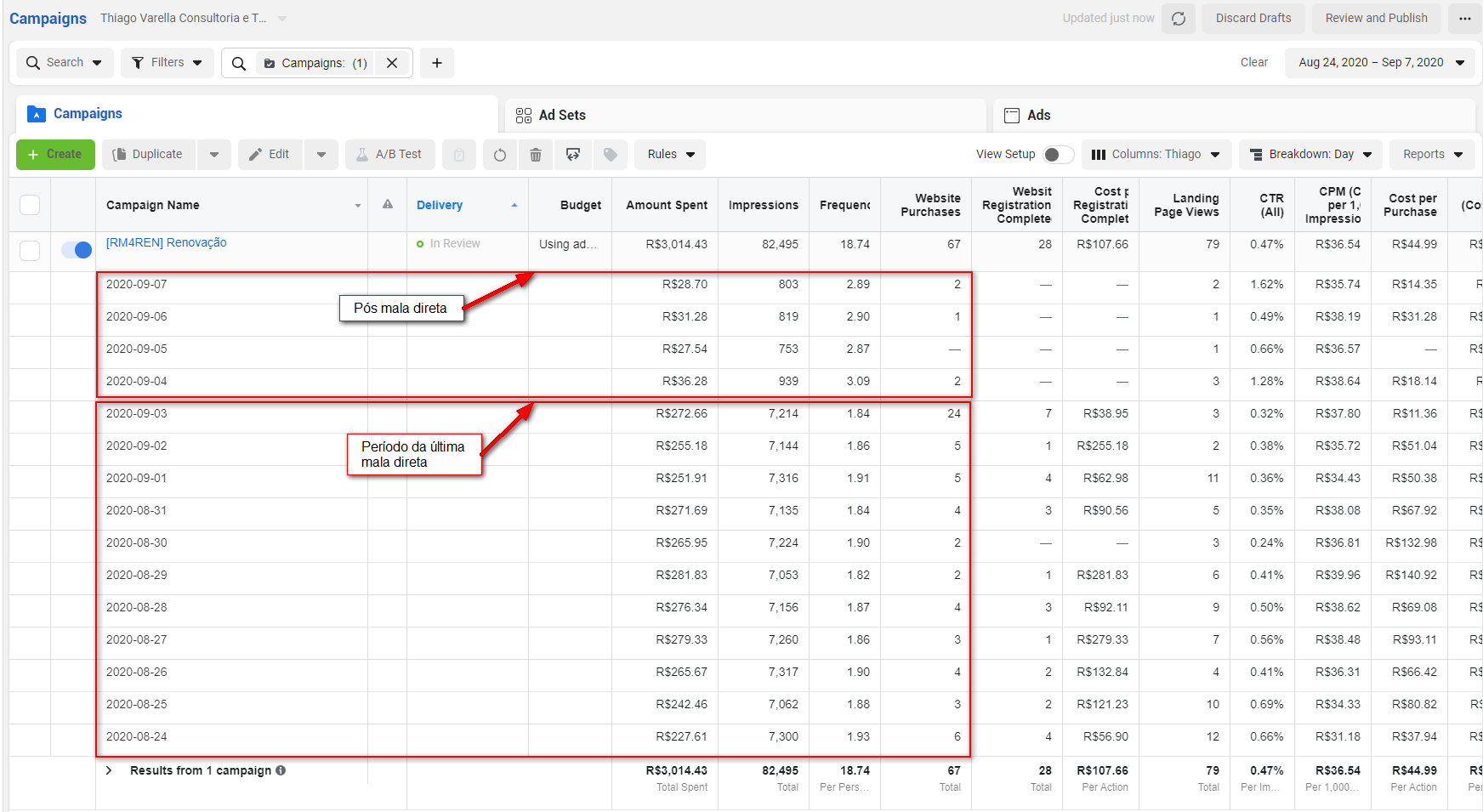Screen dimensions: 1483x812
Task: Click the export/share icon beside the trash
Action: 573,155
